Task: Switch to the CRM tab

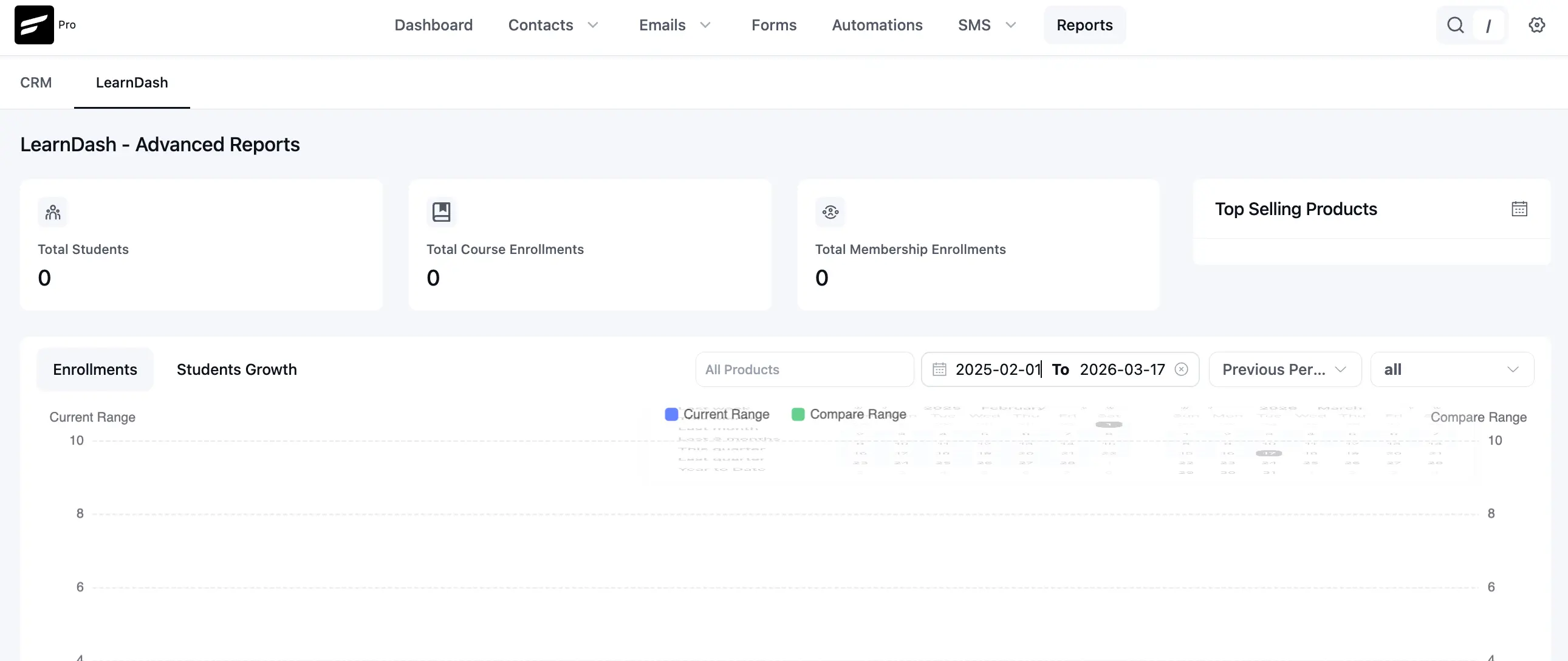Action: 36,82
